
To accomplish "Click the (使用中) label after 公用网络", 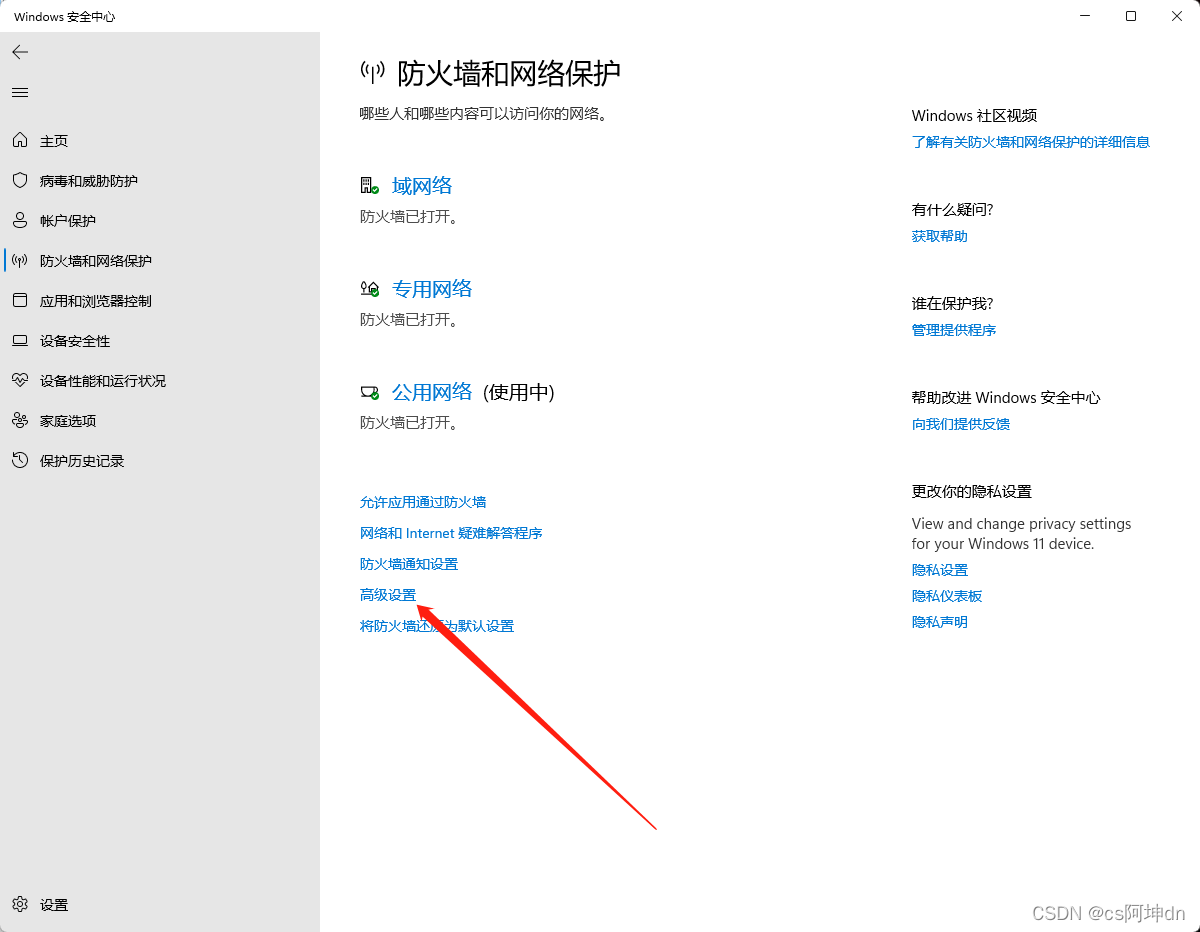I will click(x=519, y=392).
